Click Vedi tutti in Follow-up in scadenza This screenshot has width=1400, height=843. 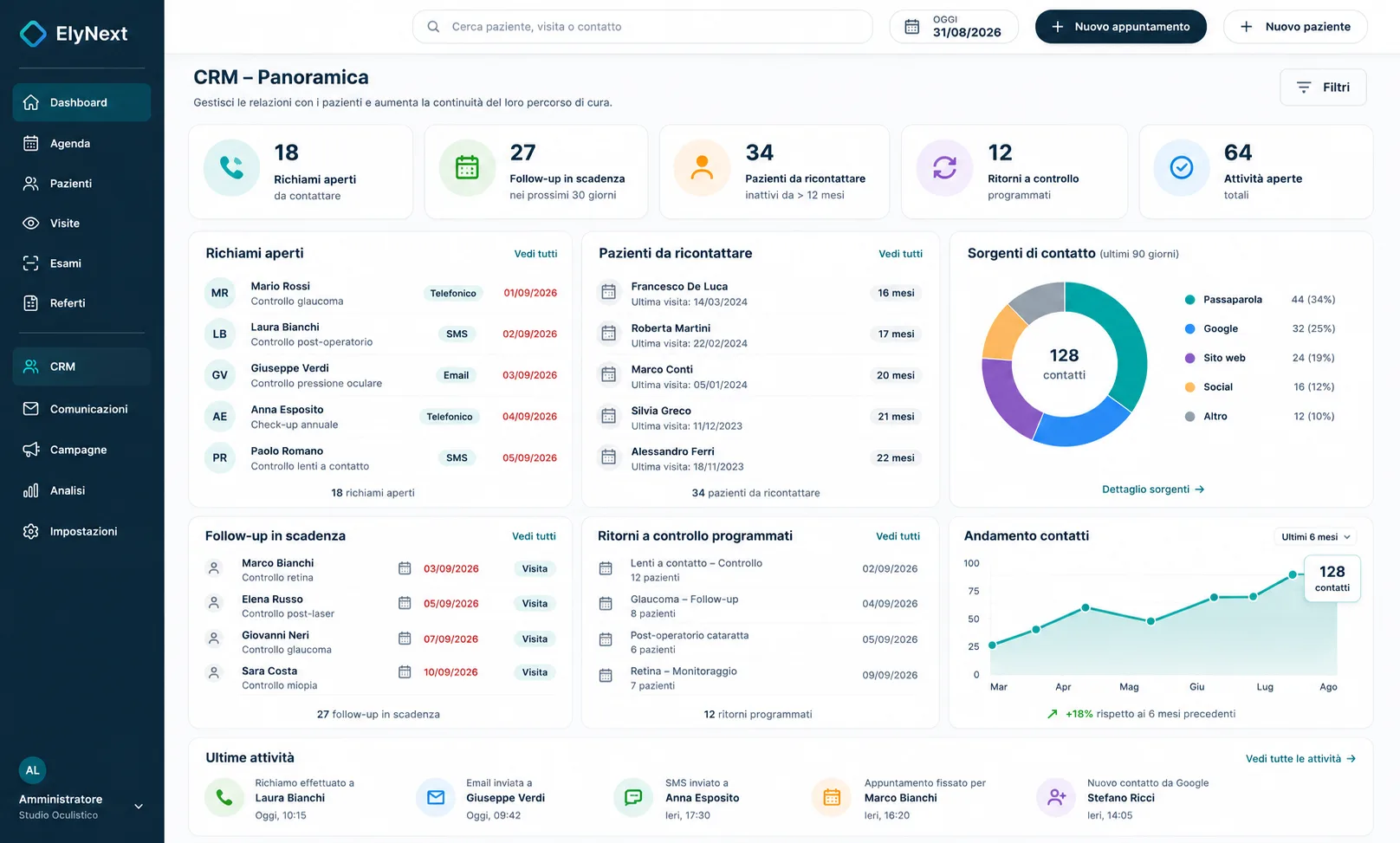coord(534,536)
